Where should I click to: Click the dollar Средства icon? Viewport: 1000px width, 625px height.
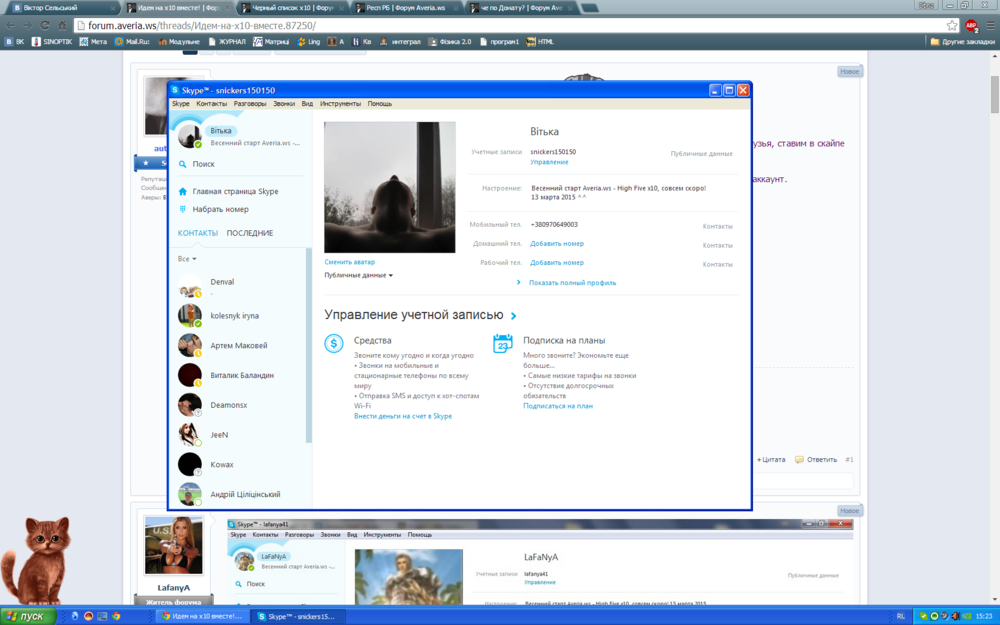point(334,344)
